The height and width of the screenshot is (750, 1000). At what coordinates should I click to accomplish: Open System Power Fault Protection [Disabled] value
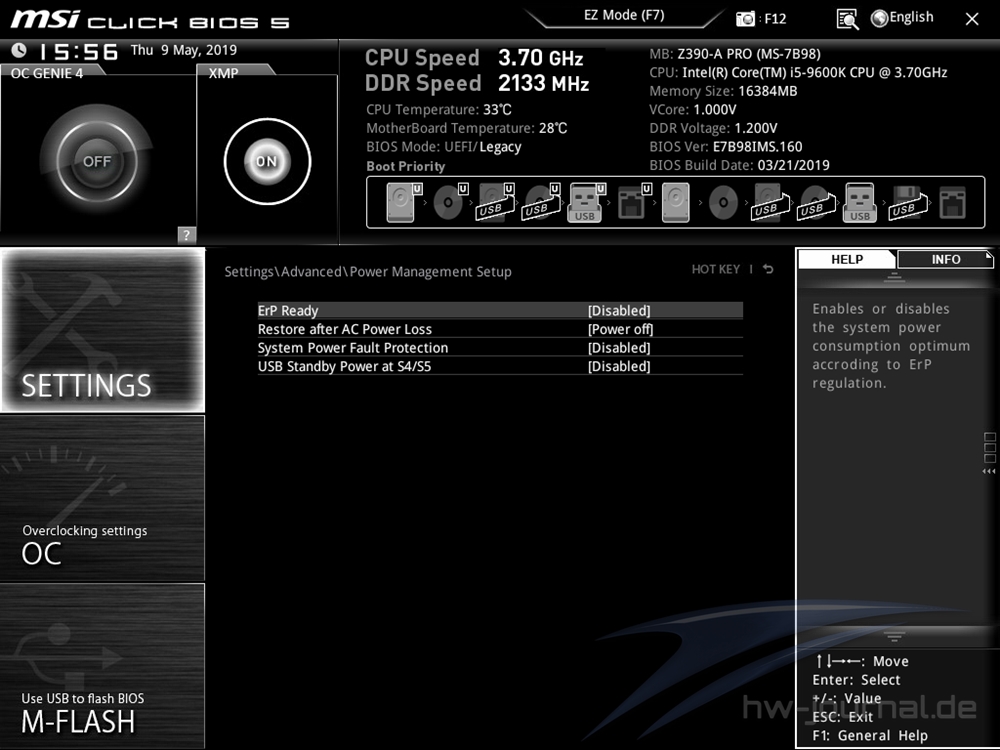(x=619, y=348)
